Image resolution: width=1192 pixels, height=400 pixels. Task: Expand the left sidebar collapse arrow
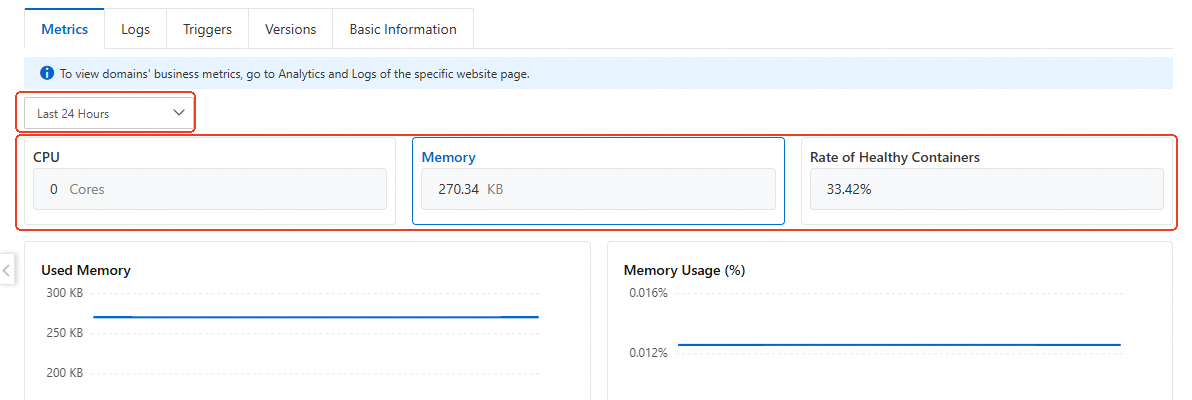6,269
